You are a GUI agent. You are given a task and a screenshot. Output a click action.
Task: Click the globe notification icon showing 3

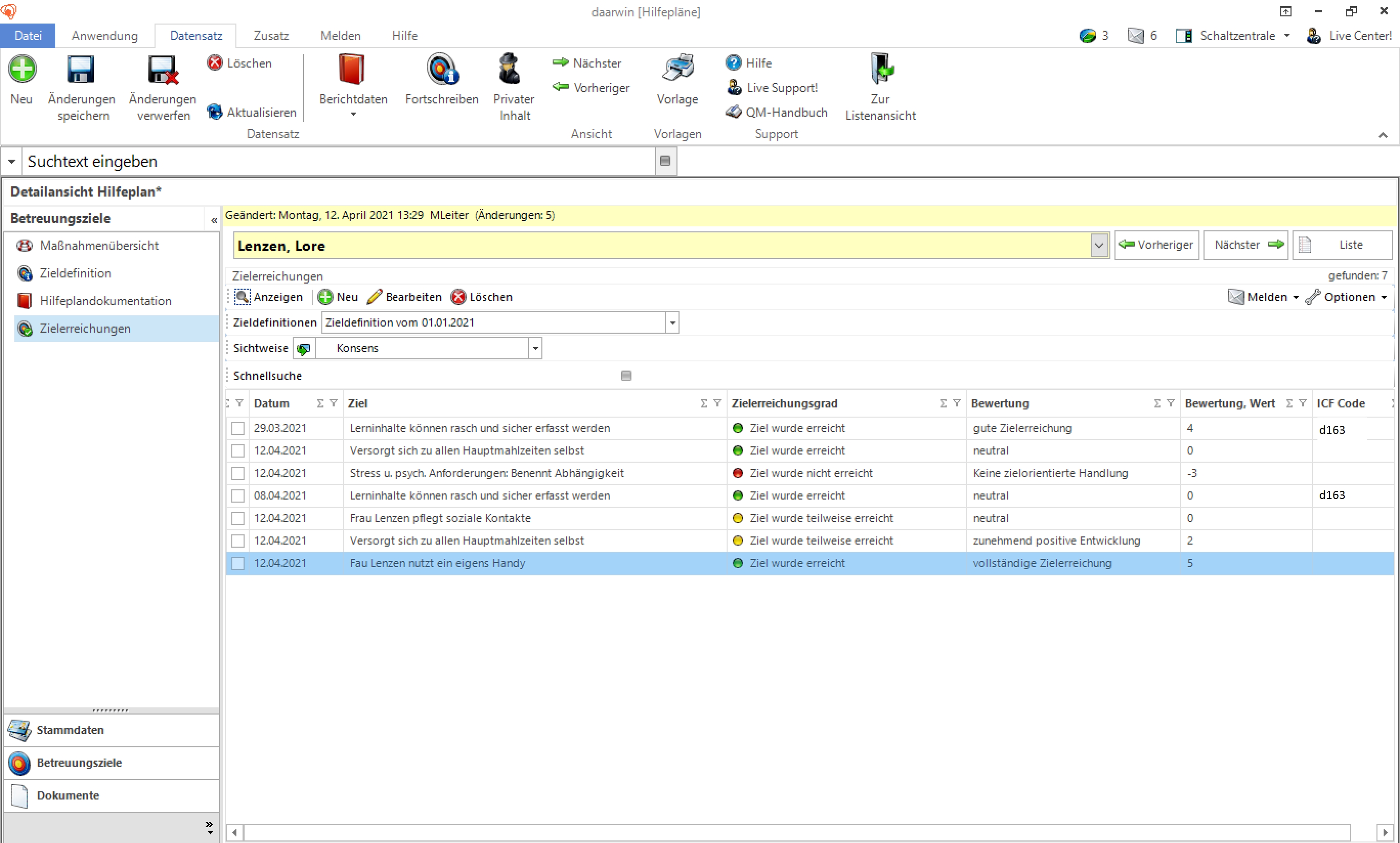click(x=1087, y=36)
